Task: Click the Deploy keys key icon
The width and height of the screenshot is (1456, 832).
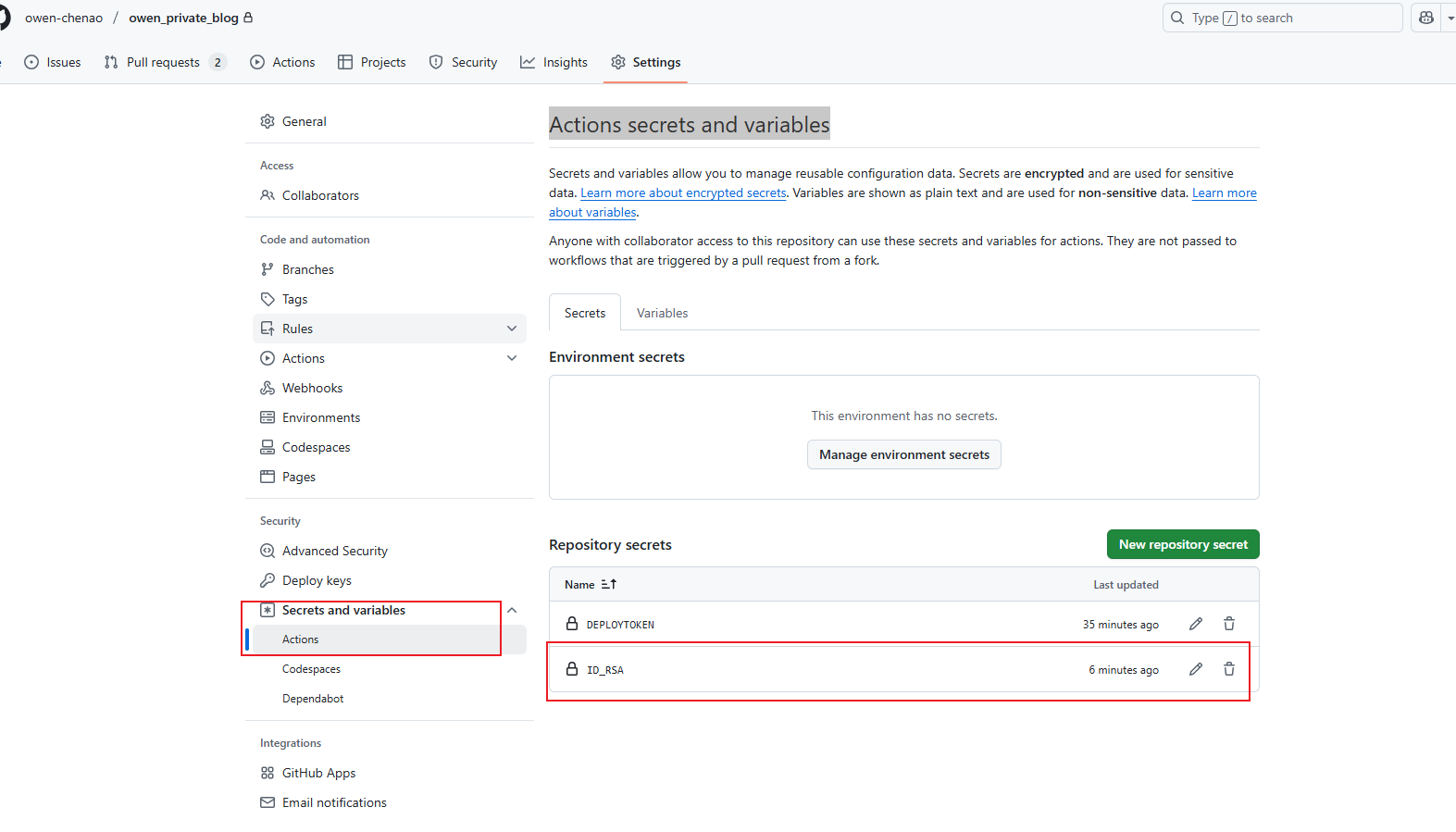Action: (x=268, y=580)
